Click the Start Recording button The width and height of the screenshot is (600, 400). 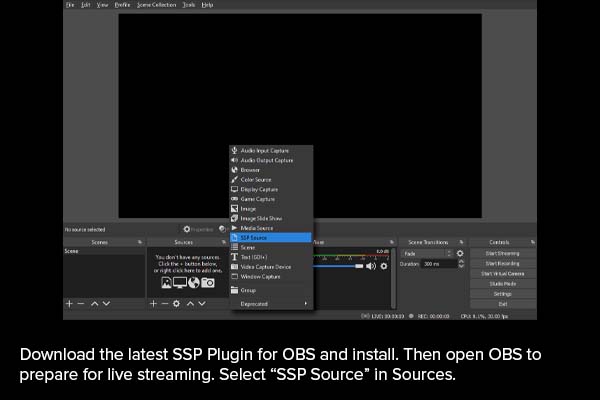tap(501, 264)
